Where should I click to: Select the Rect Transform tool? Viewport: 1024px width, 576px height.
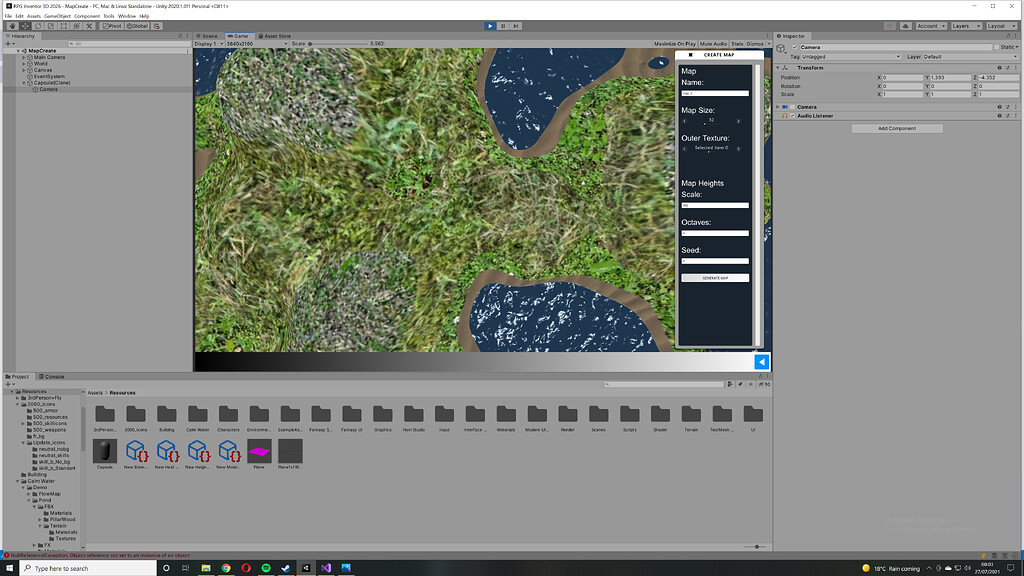(x=63, y=25)
